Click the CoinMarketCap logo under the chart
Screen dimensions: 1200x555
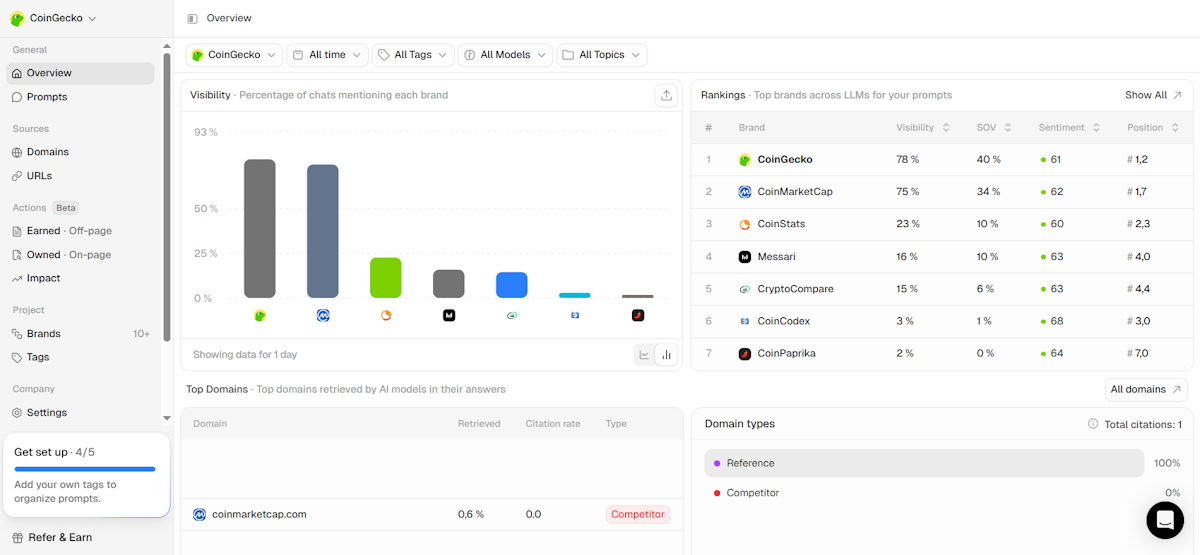[323, 315]
